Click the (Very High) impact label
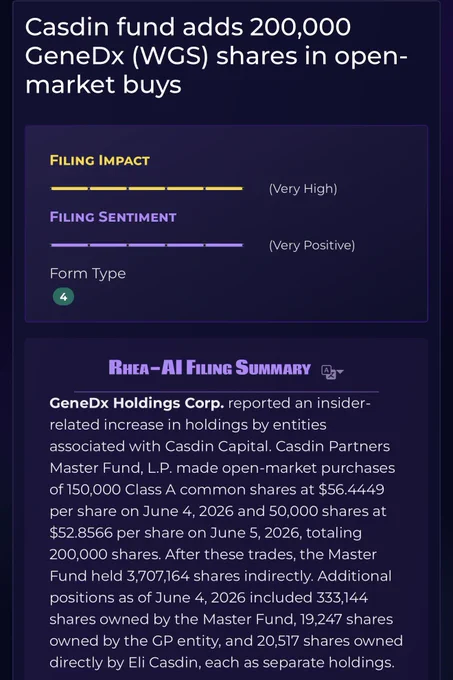This screenshot has height=680, width=453. pos(303,189)
